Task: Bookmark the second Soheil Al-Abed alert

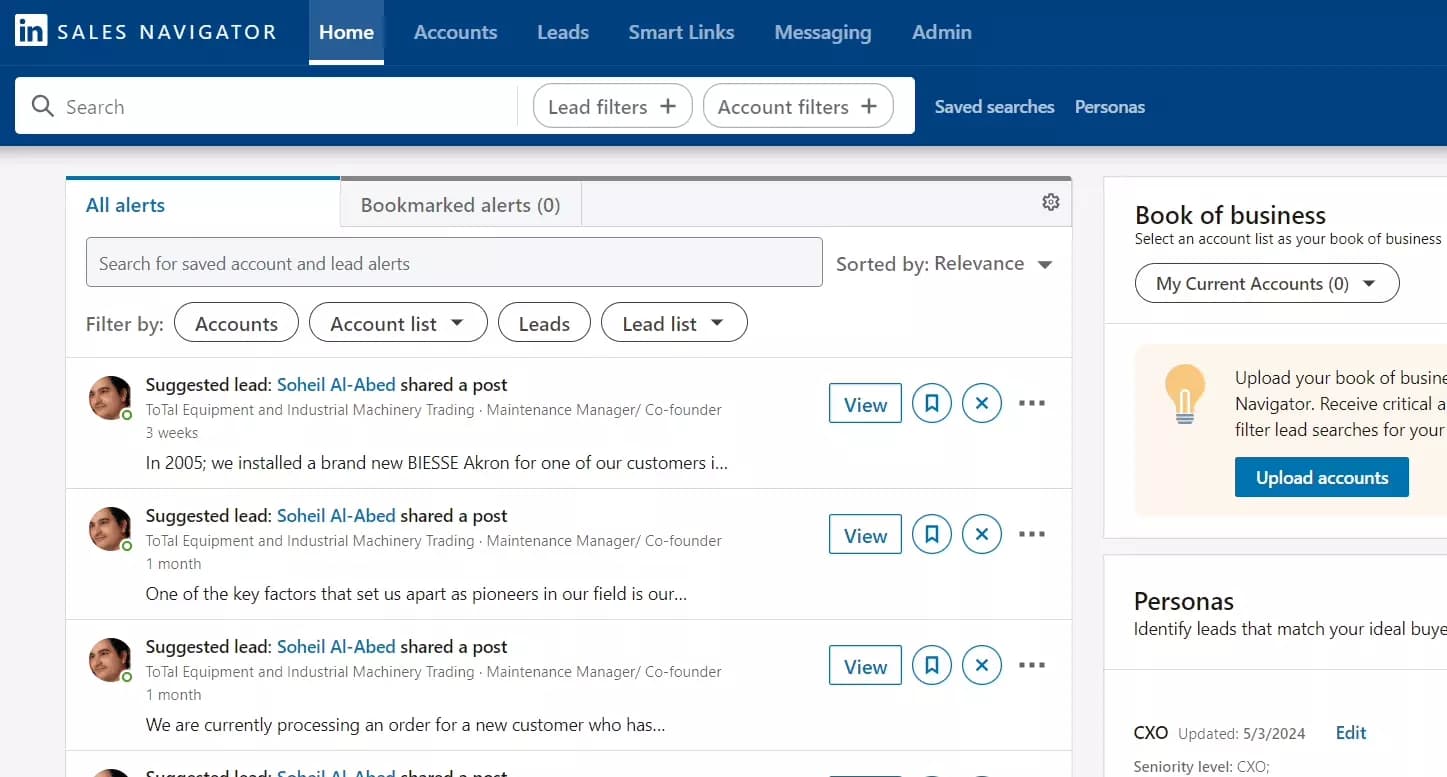Action: (x=931, y=535)
